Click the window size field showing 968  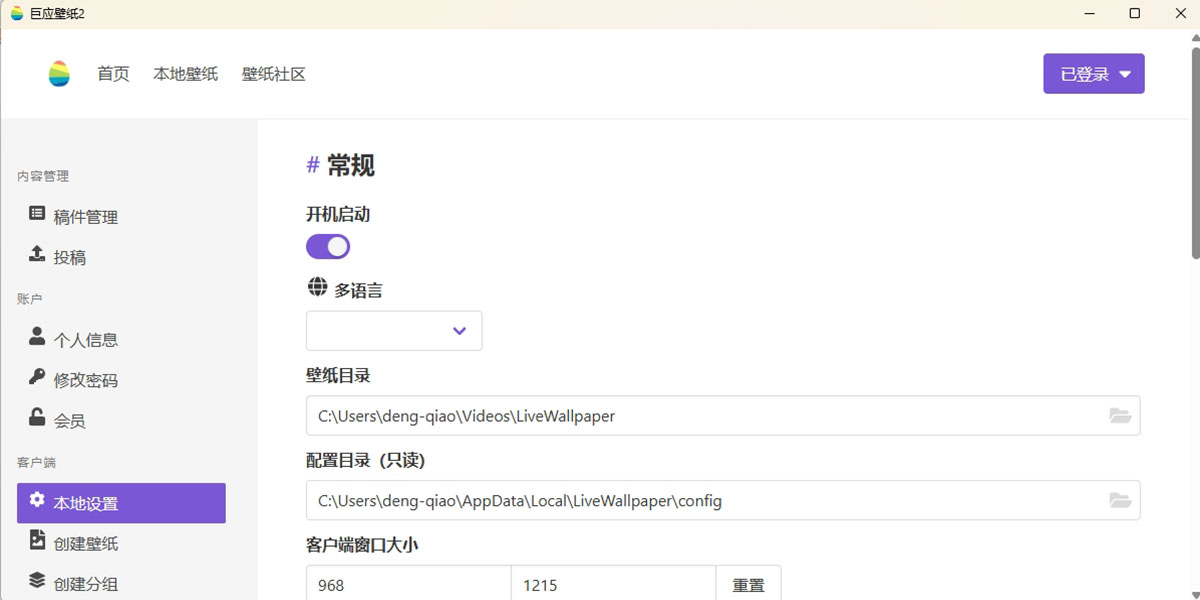tap(408, 585)
